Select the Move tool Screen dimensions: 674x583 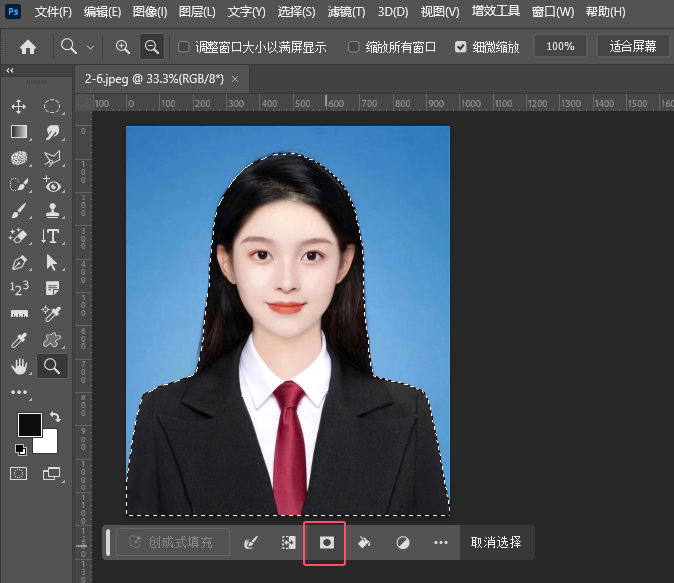[18, 106]
